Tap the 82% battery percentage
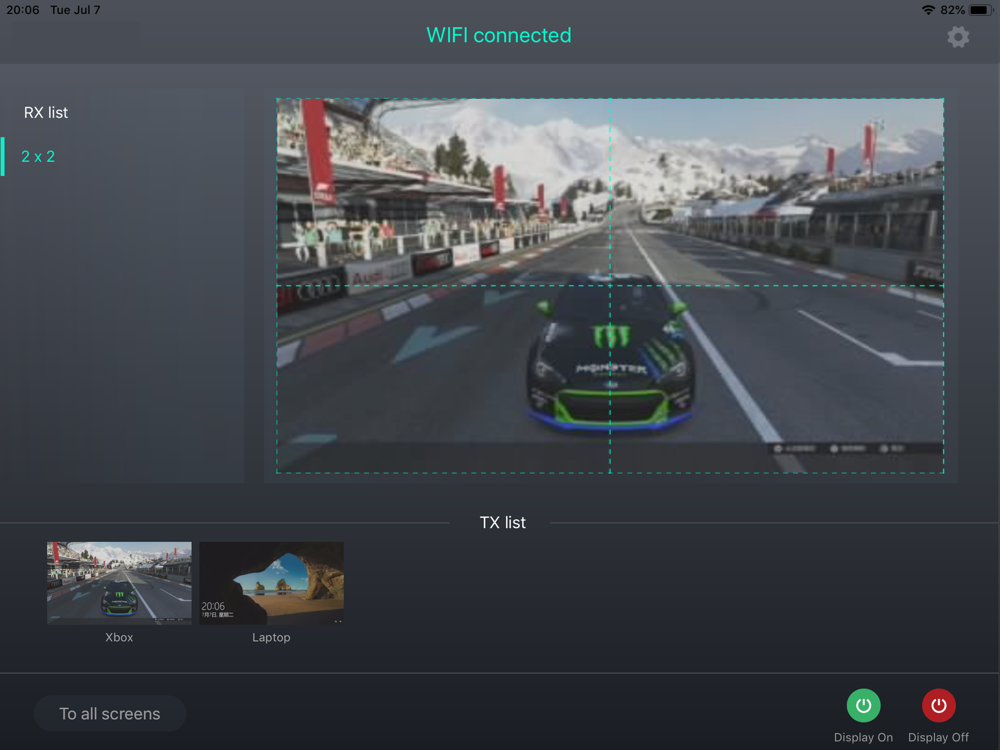 (x=952, y=10)
